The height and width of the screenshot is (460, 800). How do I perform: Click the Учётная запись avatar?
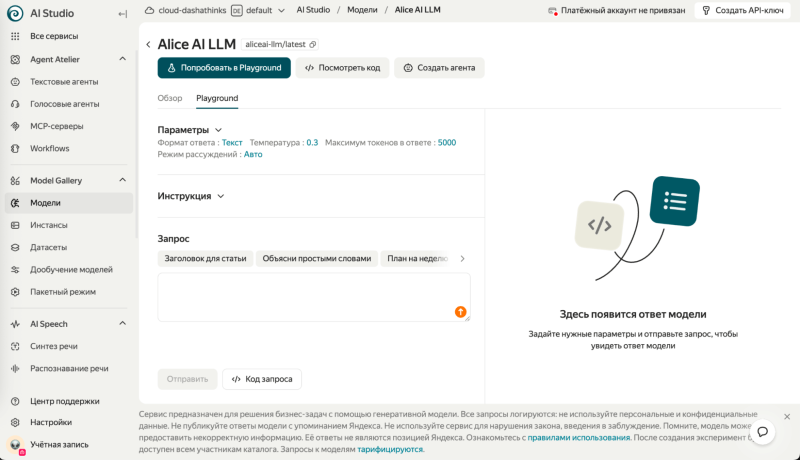click(x=16, y=445)
